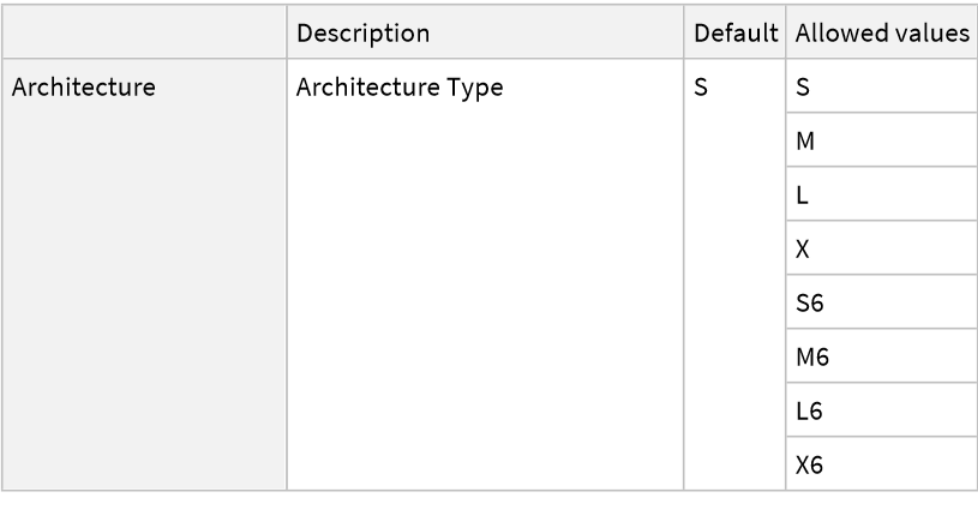Select the M allowed value

(804, 141)
